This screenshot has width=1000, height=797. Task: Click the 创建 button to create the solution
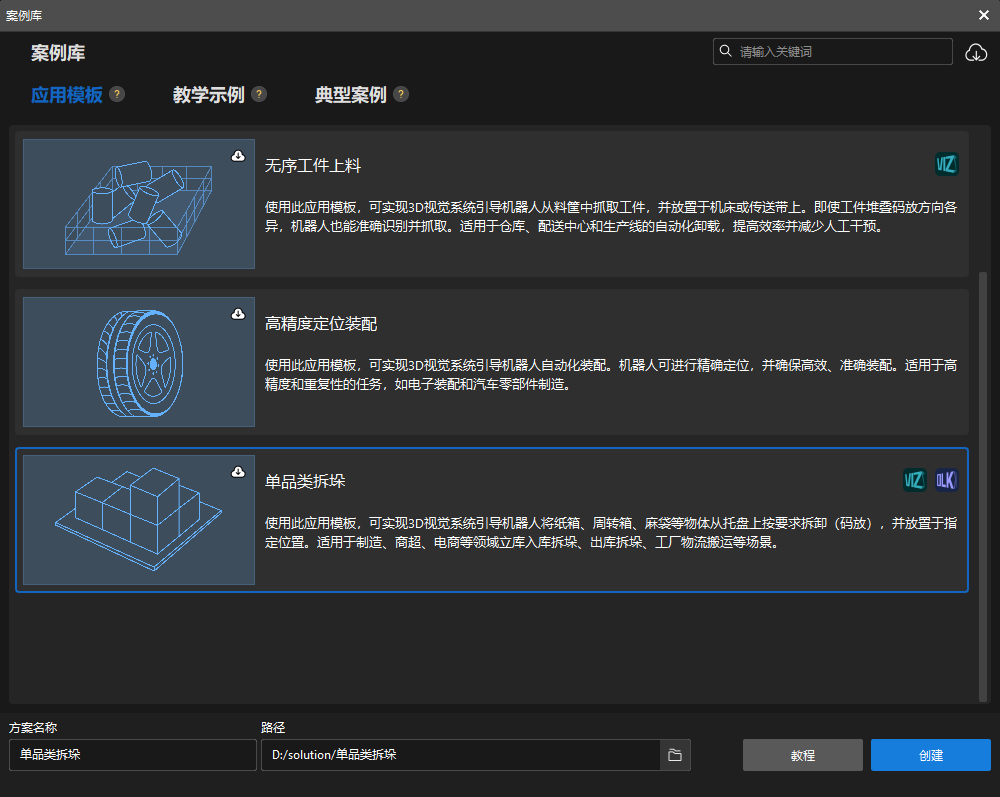(x=930, y=755)
